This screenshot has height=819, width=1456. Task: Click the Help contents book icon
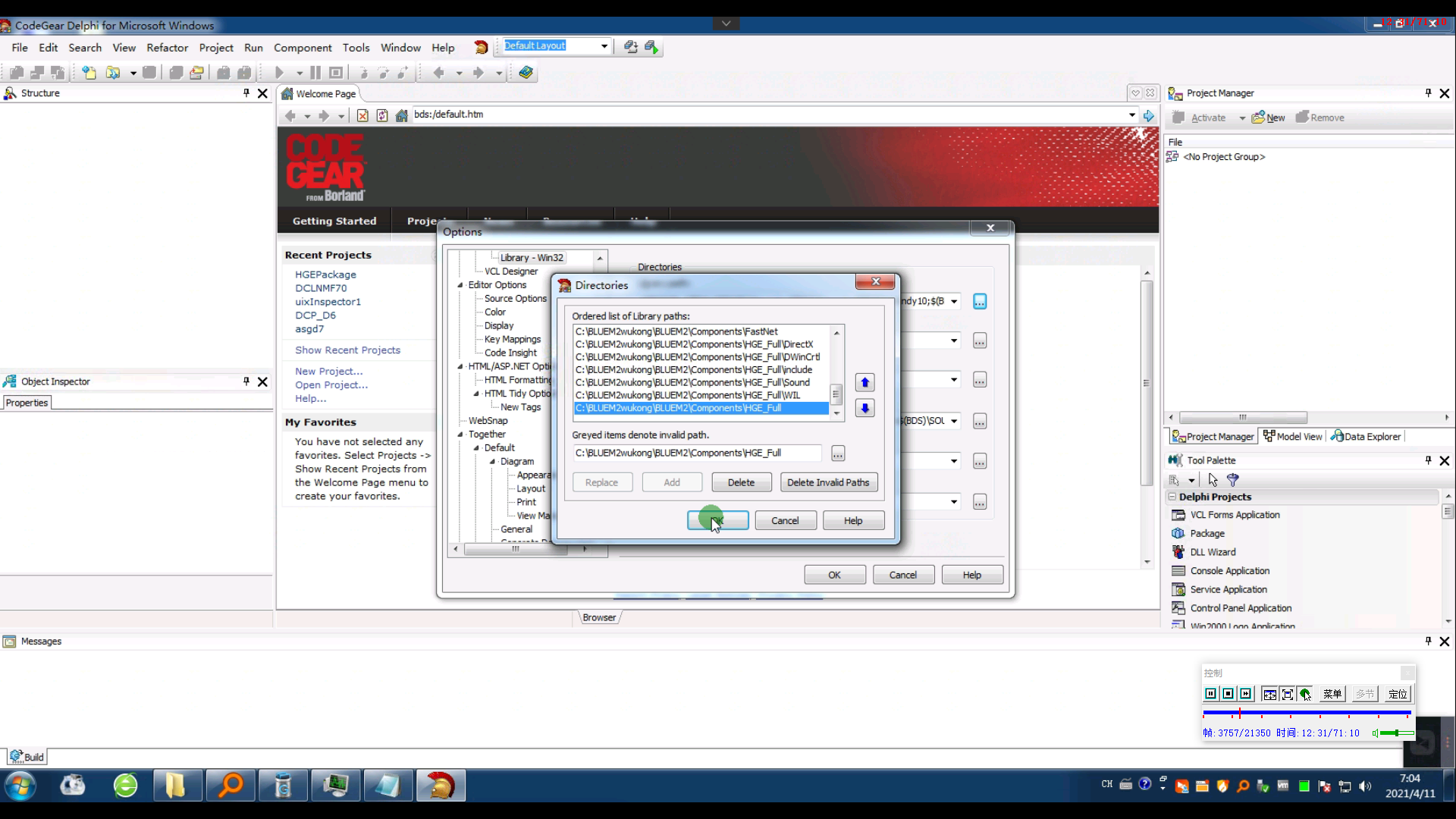tap(526, 73)
